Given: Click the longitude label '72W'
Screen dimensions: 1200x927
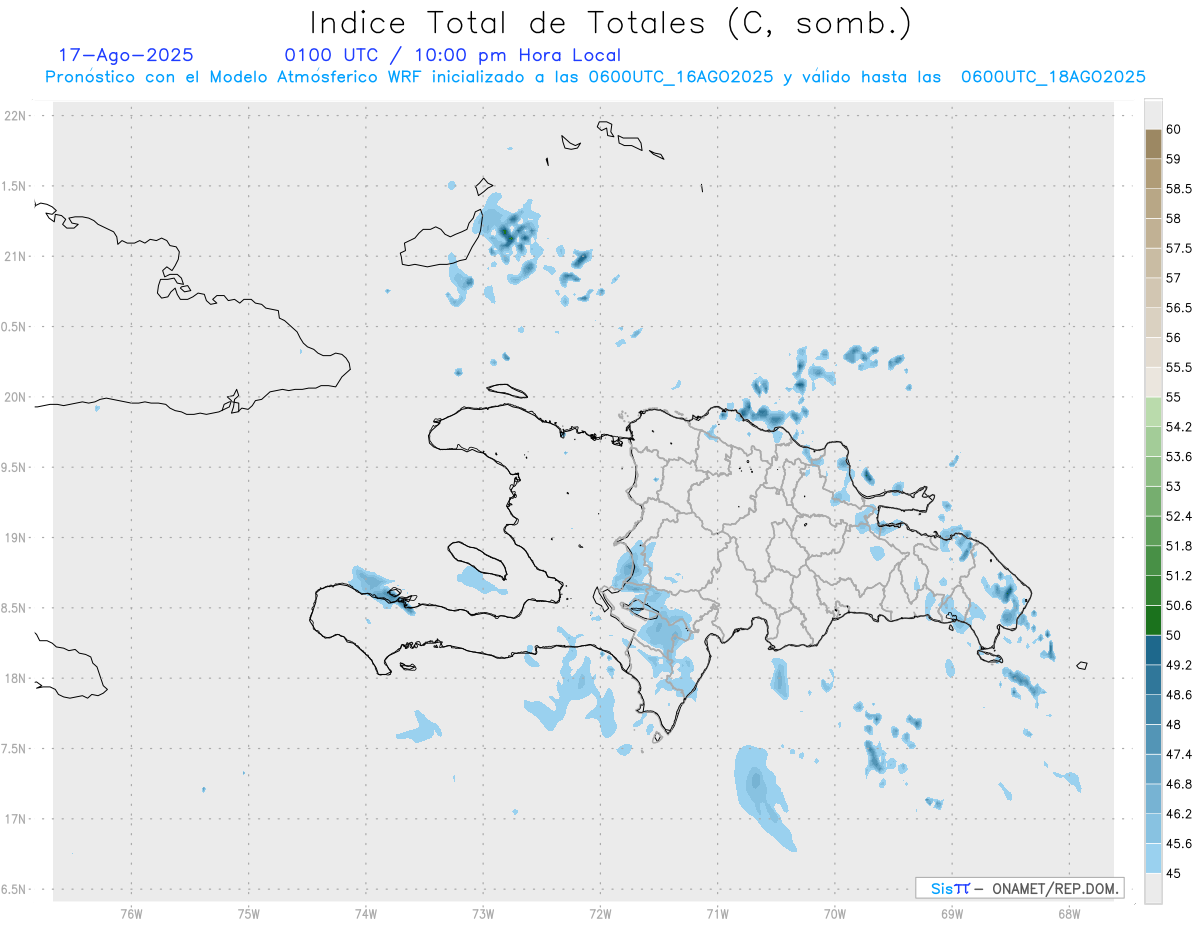Looking at the screenshot, I should 600,914.
